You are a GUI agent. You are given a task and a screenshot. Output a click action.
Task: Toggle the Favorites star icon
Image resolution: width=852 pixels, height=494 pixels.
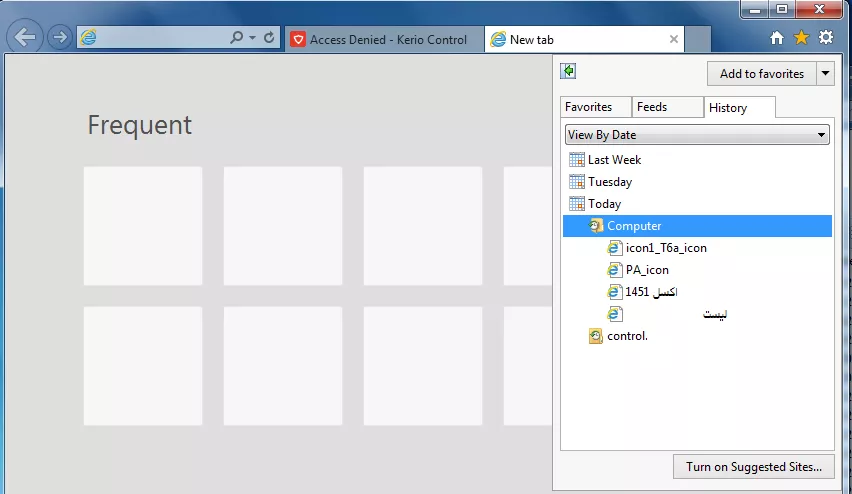click(x=801, y=37)
